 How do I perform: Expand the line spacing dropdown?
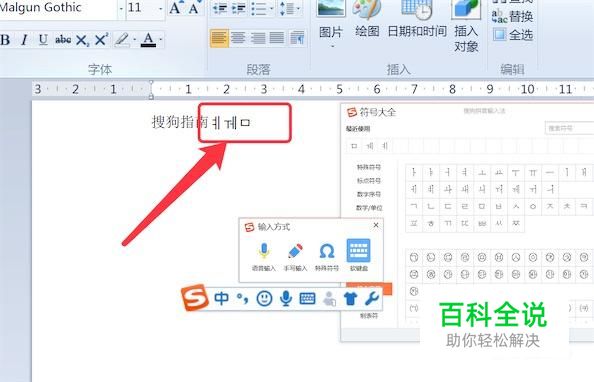click(299, 8)
